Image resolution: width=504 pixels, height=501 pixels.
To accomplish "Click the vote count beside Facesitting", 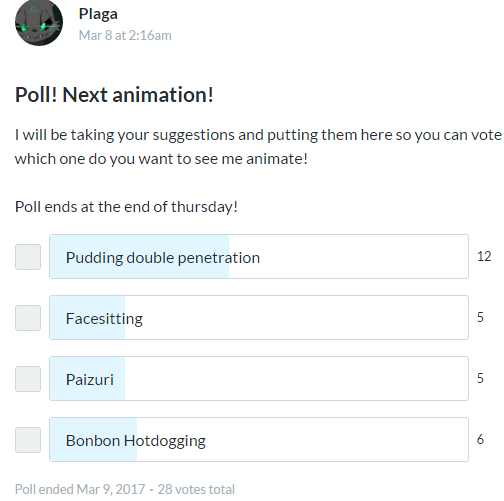I will [x=480, y=317].
